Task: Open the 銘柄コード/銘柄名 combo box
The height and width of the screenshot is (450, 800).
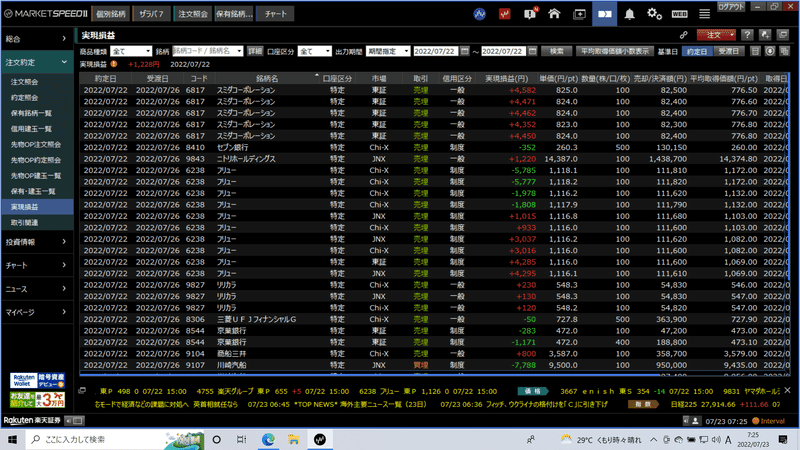Action: (x=208, y=51)
